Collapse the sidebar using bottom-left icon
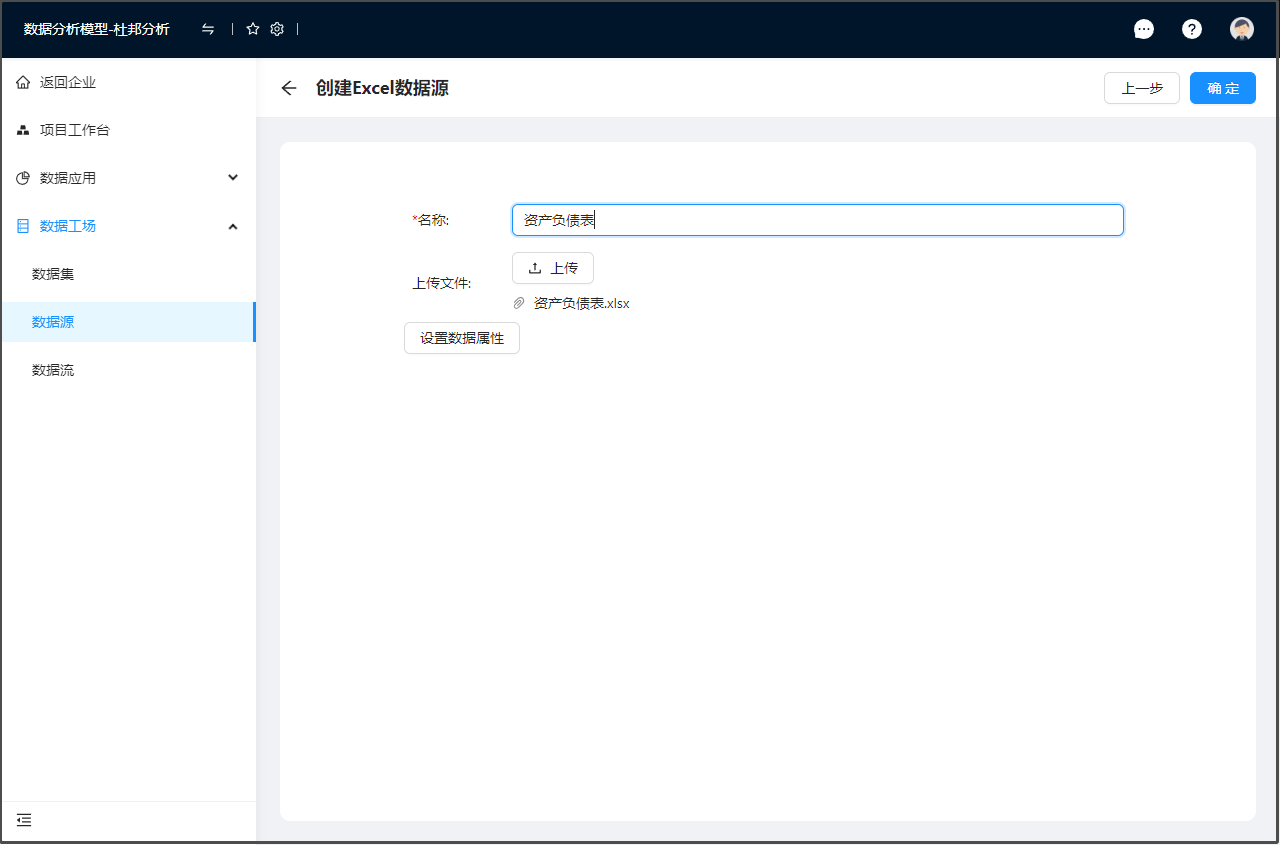Viewport: 1280px width, 845px height. [23, 820]
